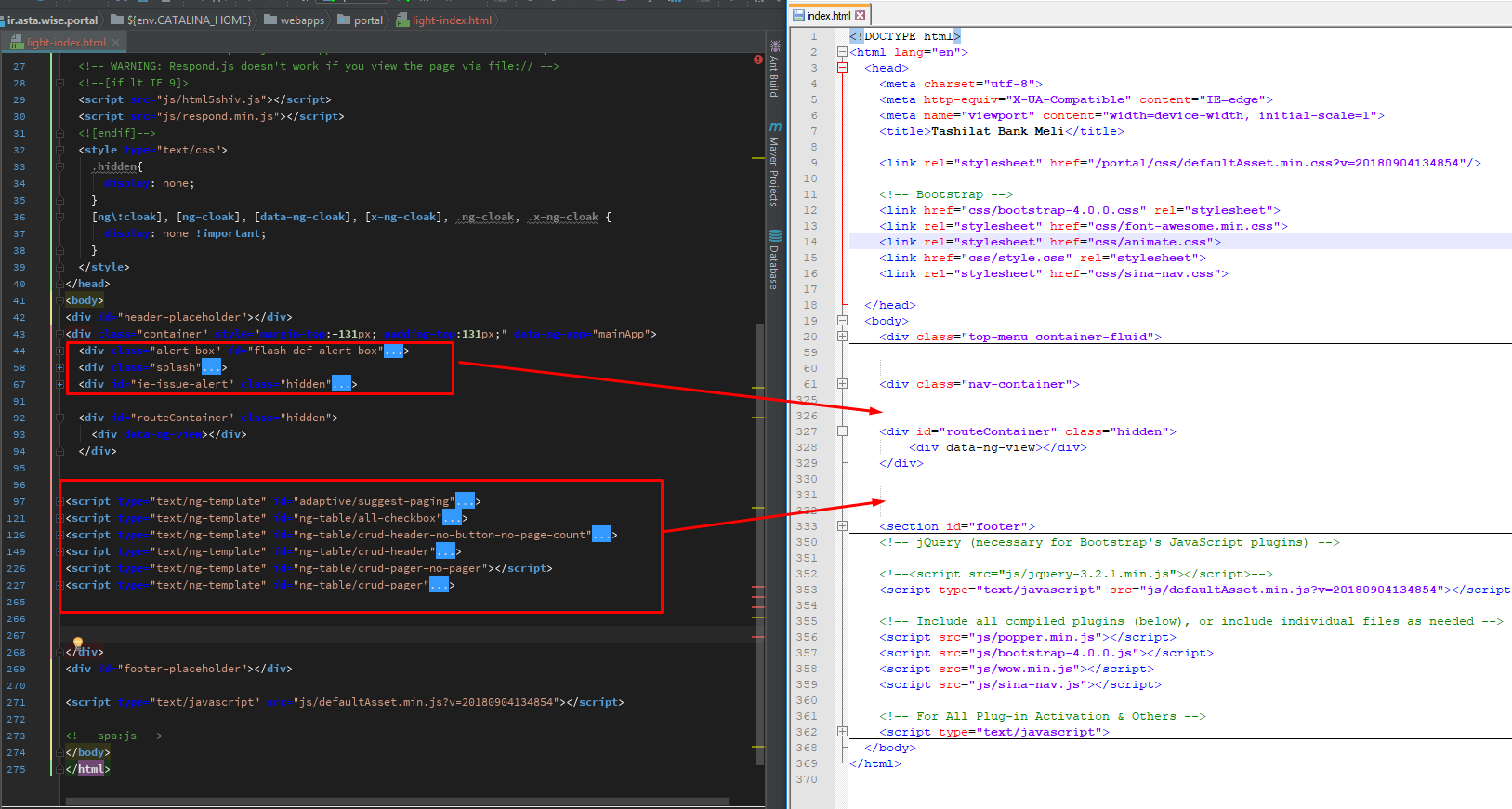Collapse routeContainer fold at Notepad++ line 327

coord(842,431)
